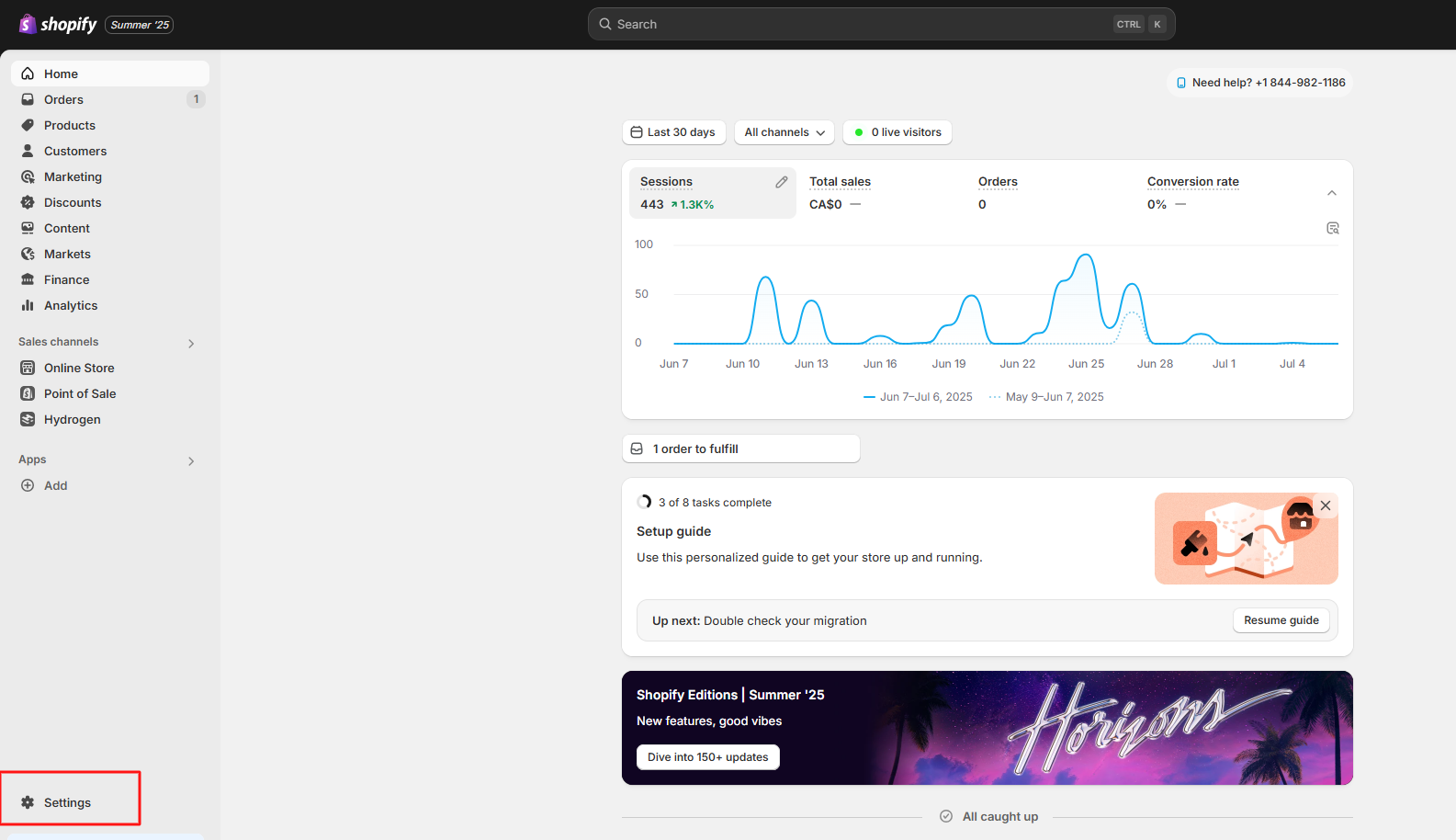Go to Home menu item
This screenshot has width=1456, height=840.
tap(110, 74)
